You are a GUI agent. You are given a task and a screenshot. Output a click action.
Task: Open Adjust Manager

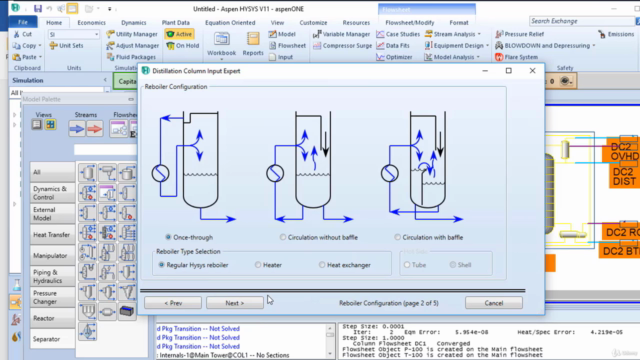[x=133, y=46]
